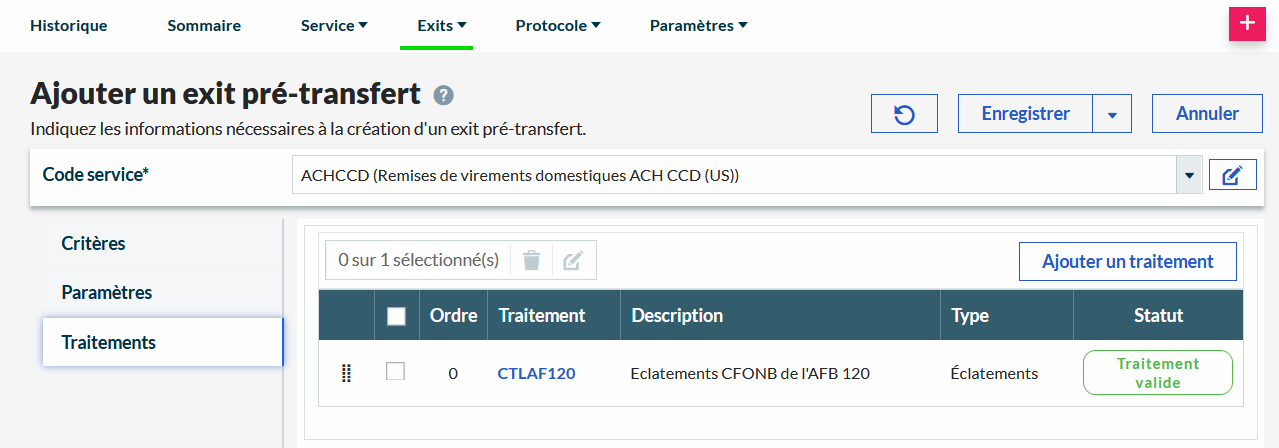Toggle the select-all checkbox in table header
The width and height of the screenshot is (1279, 448).
pos(396,316)
